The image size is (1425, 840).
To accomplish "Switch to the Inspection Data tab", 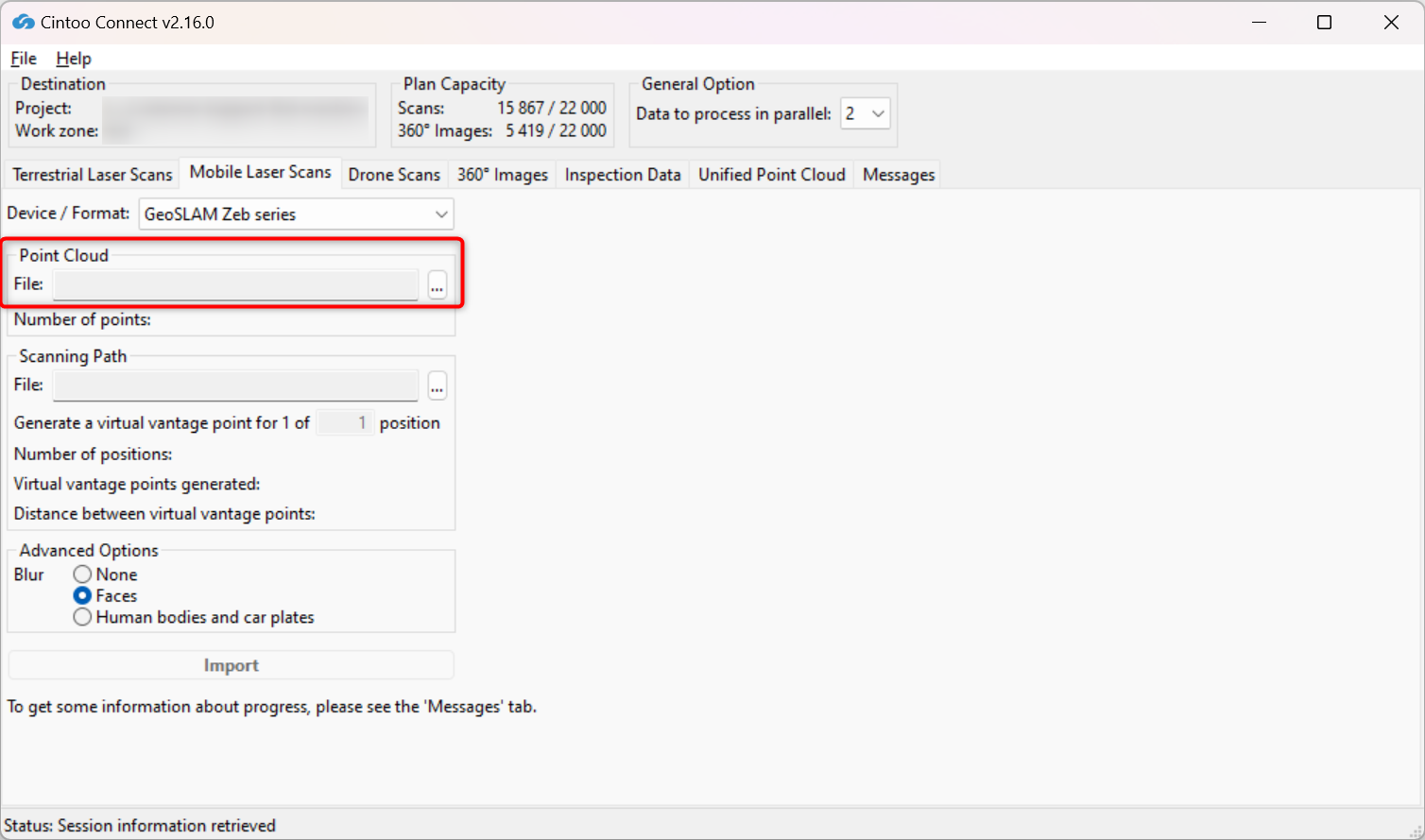I will pos(623,175).
